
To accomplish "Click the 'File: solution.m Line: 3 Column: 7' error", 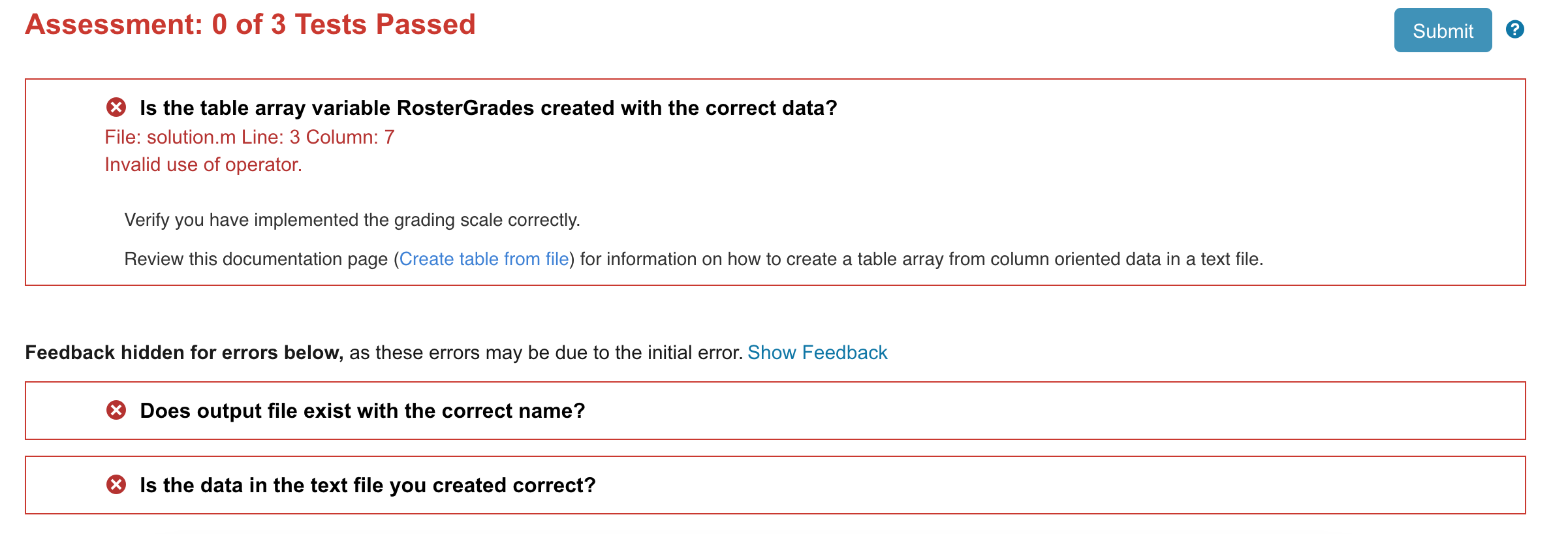I will [x=249, y=137].
